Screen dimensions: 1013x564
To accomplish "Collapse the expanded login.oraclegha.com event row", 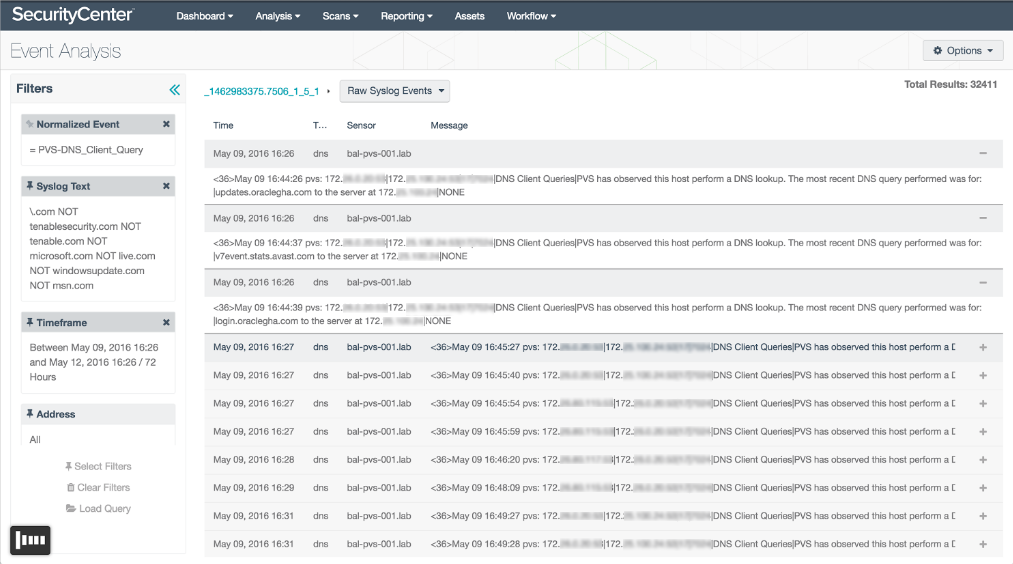I will click(x=983, y=282).
